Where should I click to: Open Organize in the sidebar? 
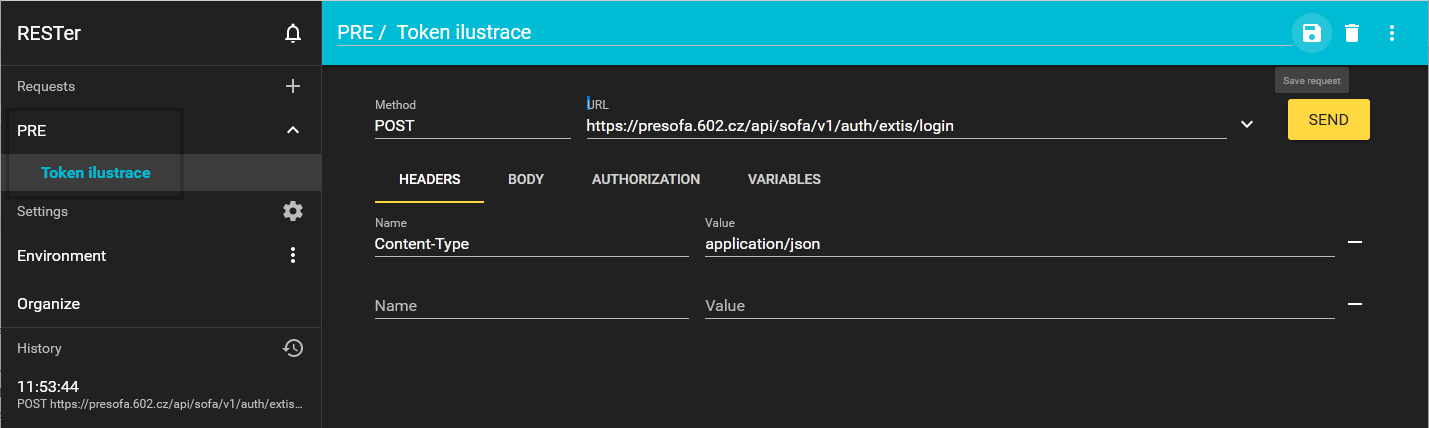pos(48,303)
